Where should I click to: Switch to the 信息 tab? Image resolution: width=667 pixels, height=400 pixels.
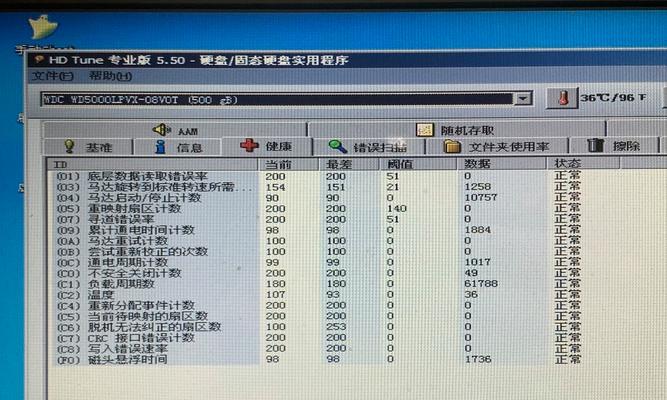pyautogui.click(x=177, y=147)
